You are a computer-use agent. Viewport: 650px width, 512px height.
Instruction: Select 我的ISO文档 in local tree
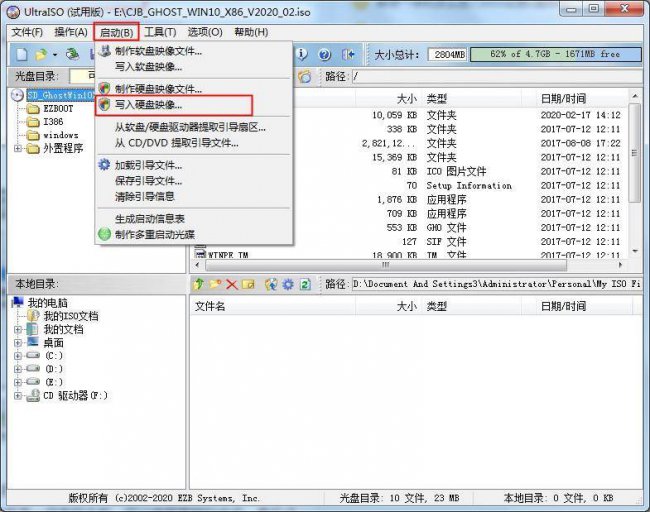point(71,316)
